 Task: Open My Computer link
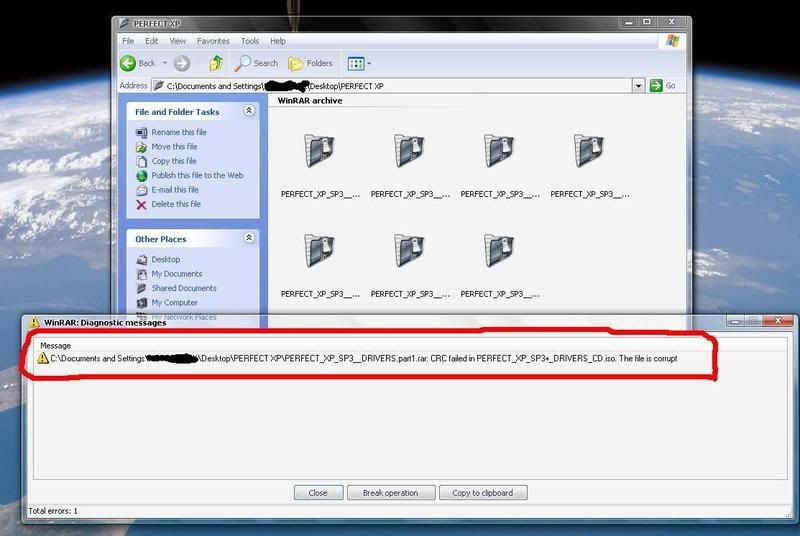tap(174, 302)
